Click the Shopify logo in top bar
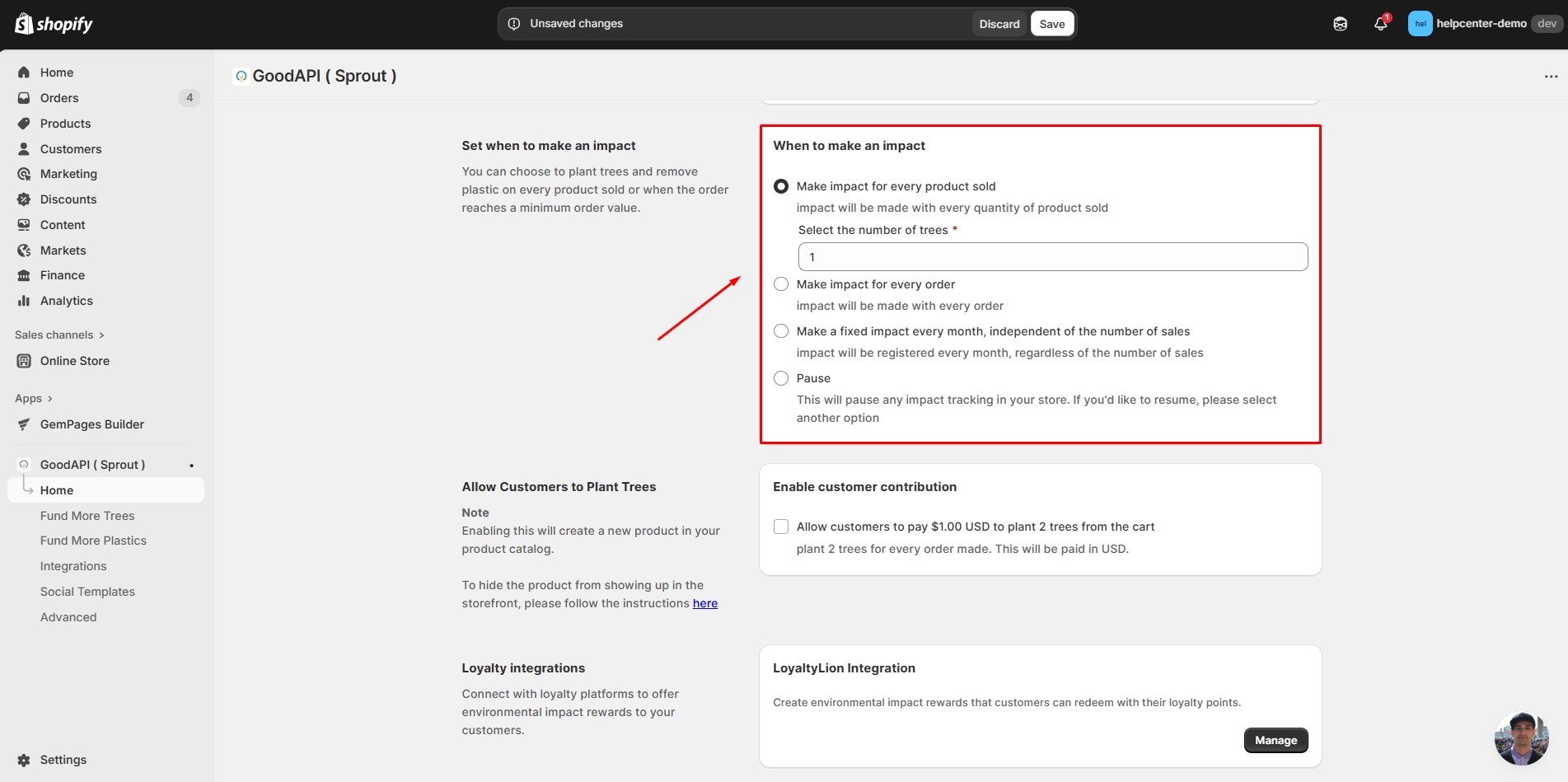The width and height of the screenshot is (1568, 782). 54,24
